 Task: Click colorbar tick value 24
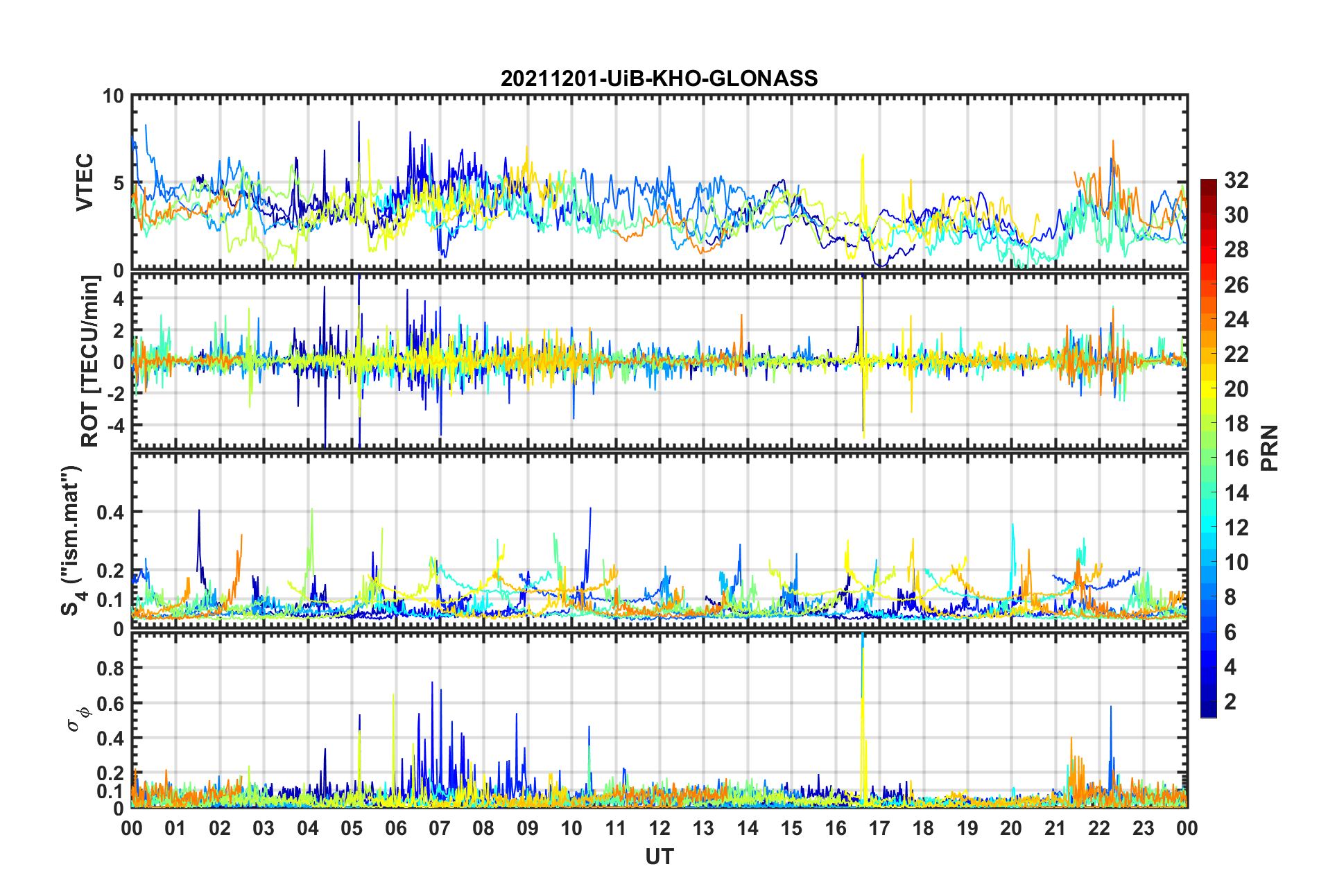[1236, 320]
